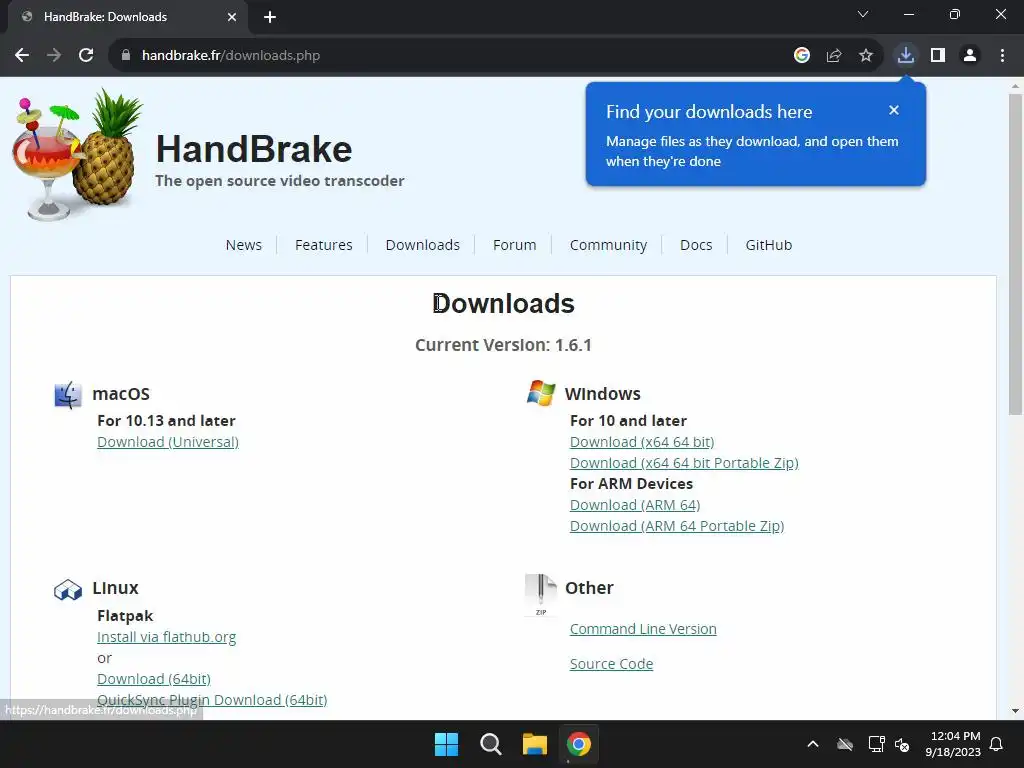Open the News menu item
1024x768 pixels.
(x=244, y=245)
